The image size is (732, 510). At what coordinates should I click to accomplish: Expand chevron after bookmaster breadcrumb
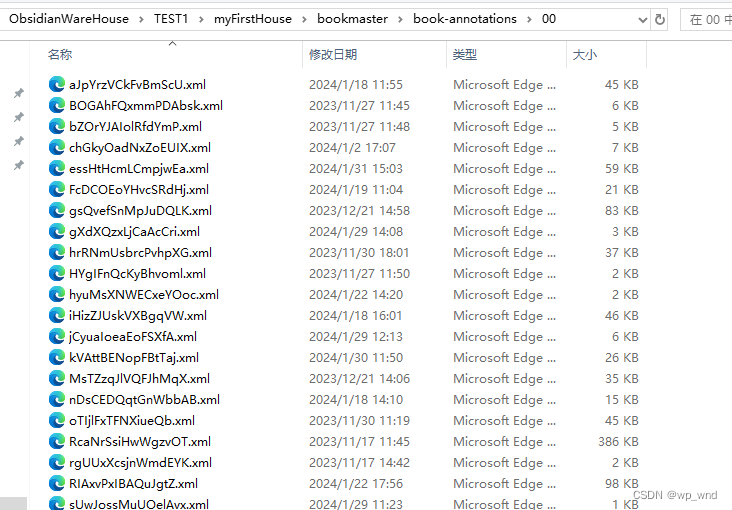401,20
